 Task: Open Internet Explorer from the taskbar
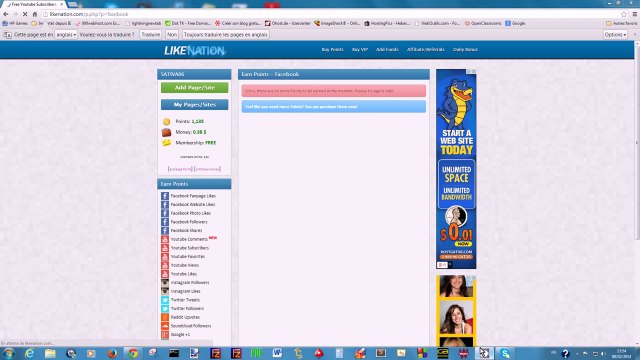click(29, 353)
